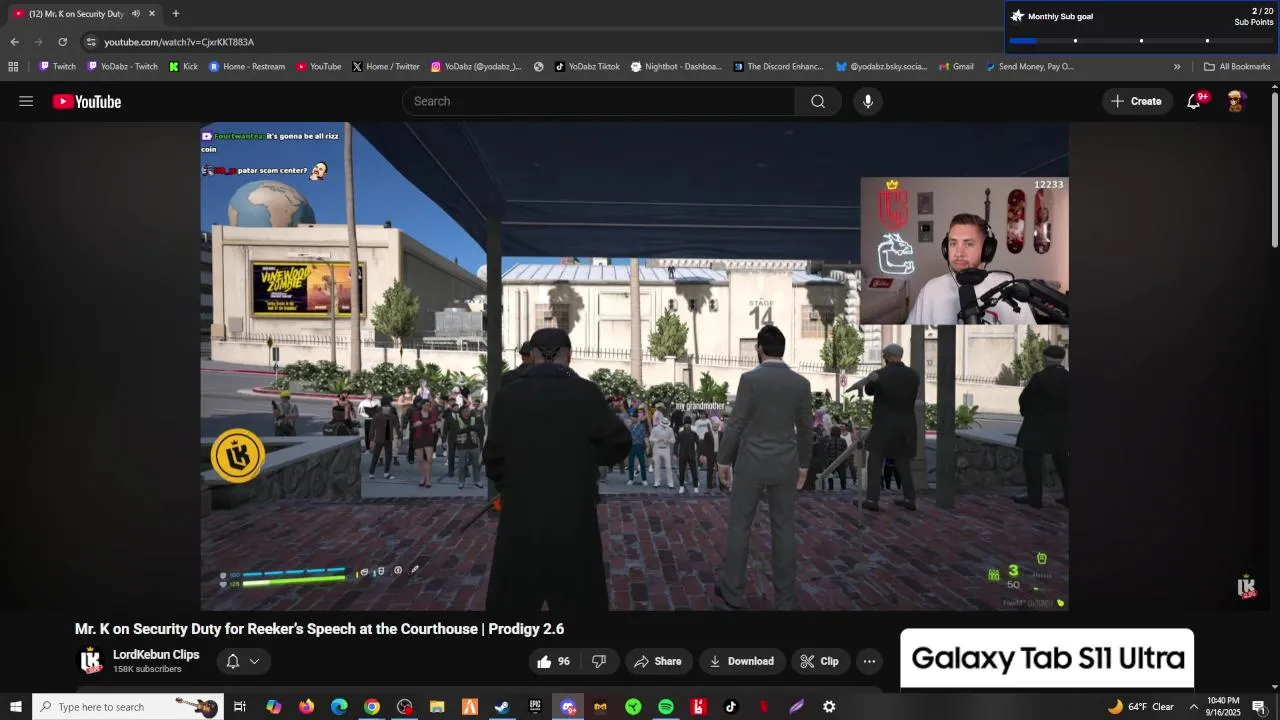Click the Create button

1136,101
